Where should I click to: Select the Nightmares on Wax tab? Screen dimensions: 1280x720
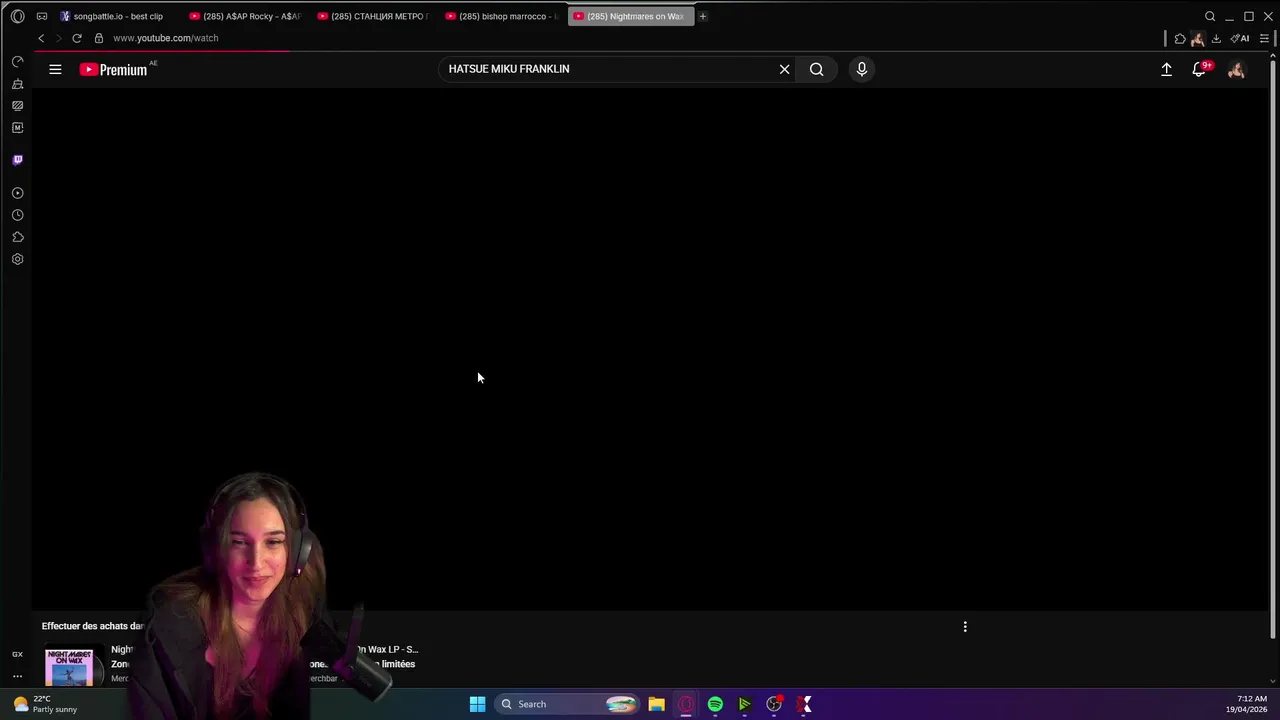(631, 16)
